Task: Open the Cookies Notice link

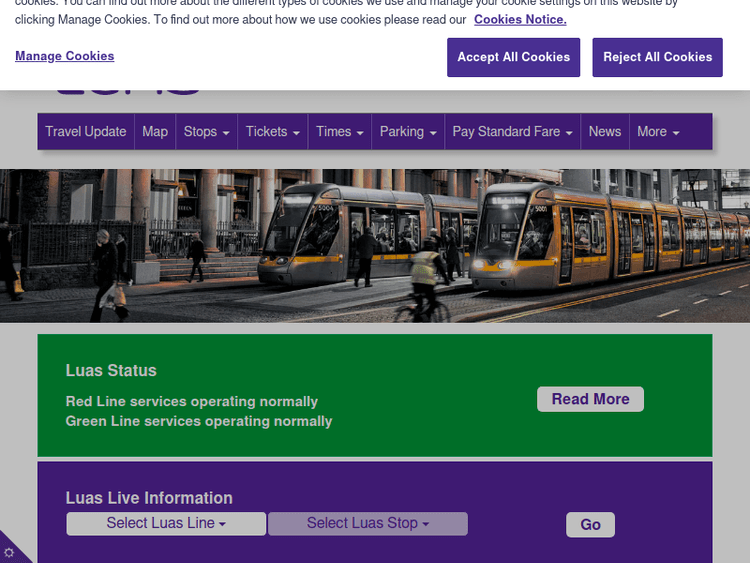Action: pyautogui.click(x=520, y=20)
